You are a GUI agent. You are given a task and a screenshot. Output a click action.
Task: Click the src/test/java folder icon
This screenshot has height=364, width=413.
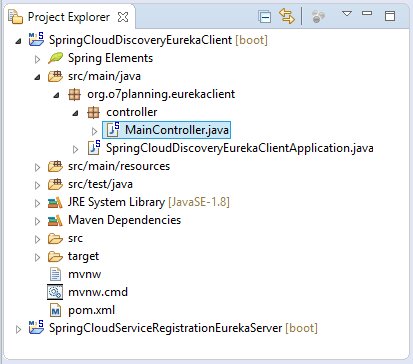click(x=55, y=184)
